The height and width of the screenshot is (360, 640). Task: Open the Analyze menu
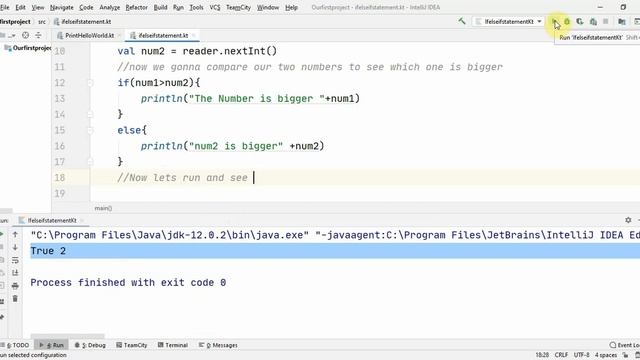pyautogui.click(x=109, y=7)
